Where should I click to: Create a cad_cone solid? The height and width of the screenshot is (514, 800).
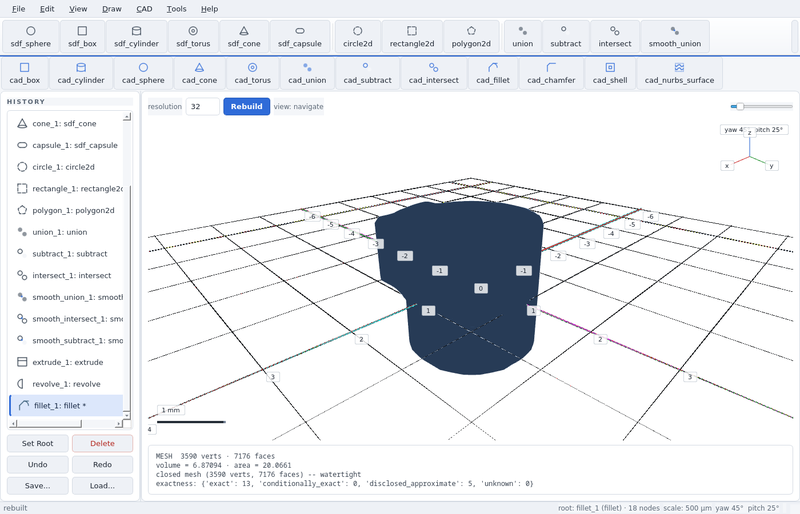pyautogui.click(x=199, y=73)
